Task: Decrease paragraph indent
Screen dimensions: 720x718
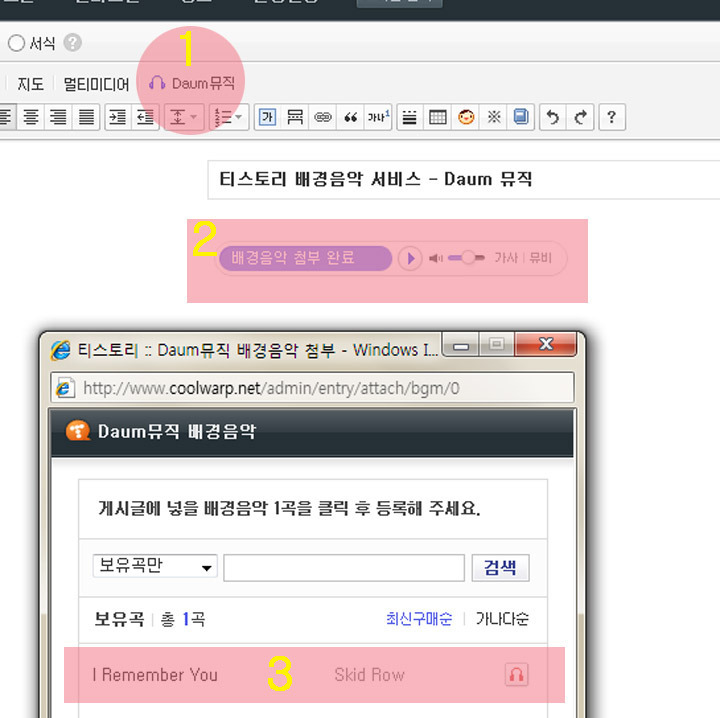Action: click(146, 117)
